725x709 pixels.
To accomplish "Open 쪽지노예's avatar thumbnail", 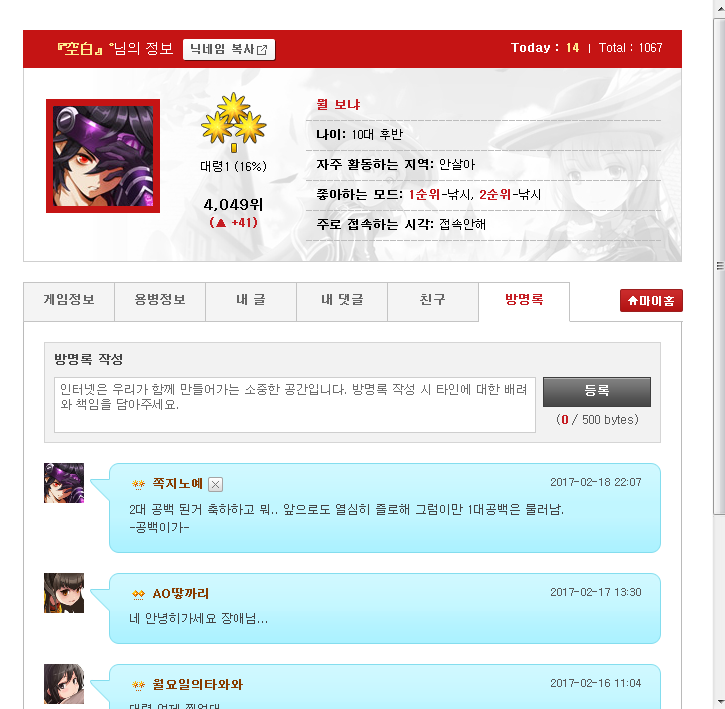I will tap(64, 483).
